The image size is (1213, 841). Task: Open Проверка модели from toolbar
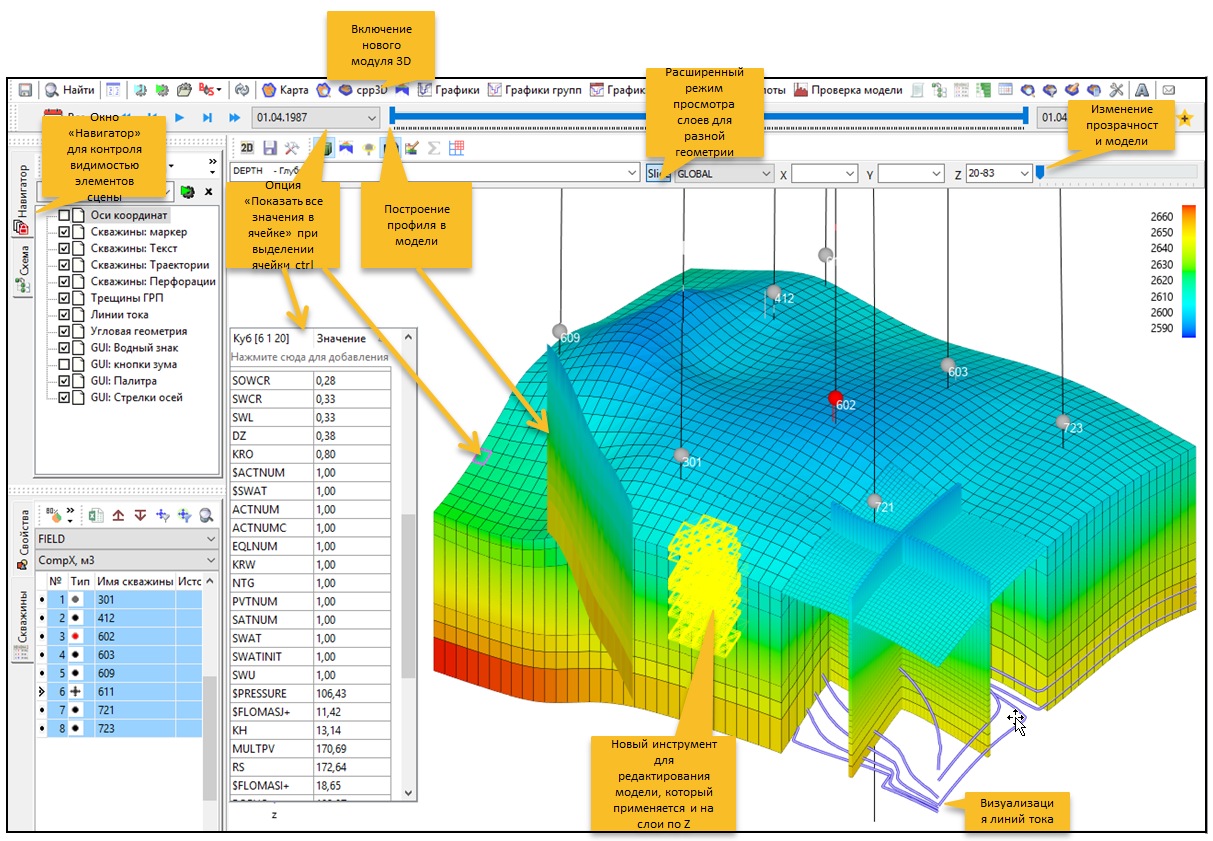coord(848,90)
